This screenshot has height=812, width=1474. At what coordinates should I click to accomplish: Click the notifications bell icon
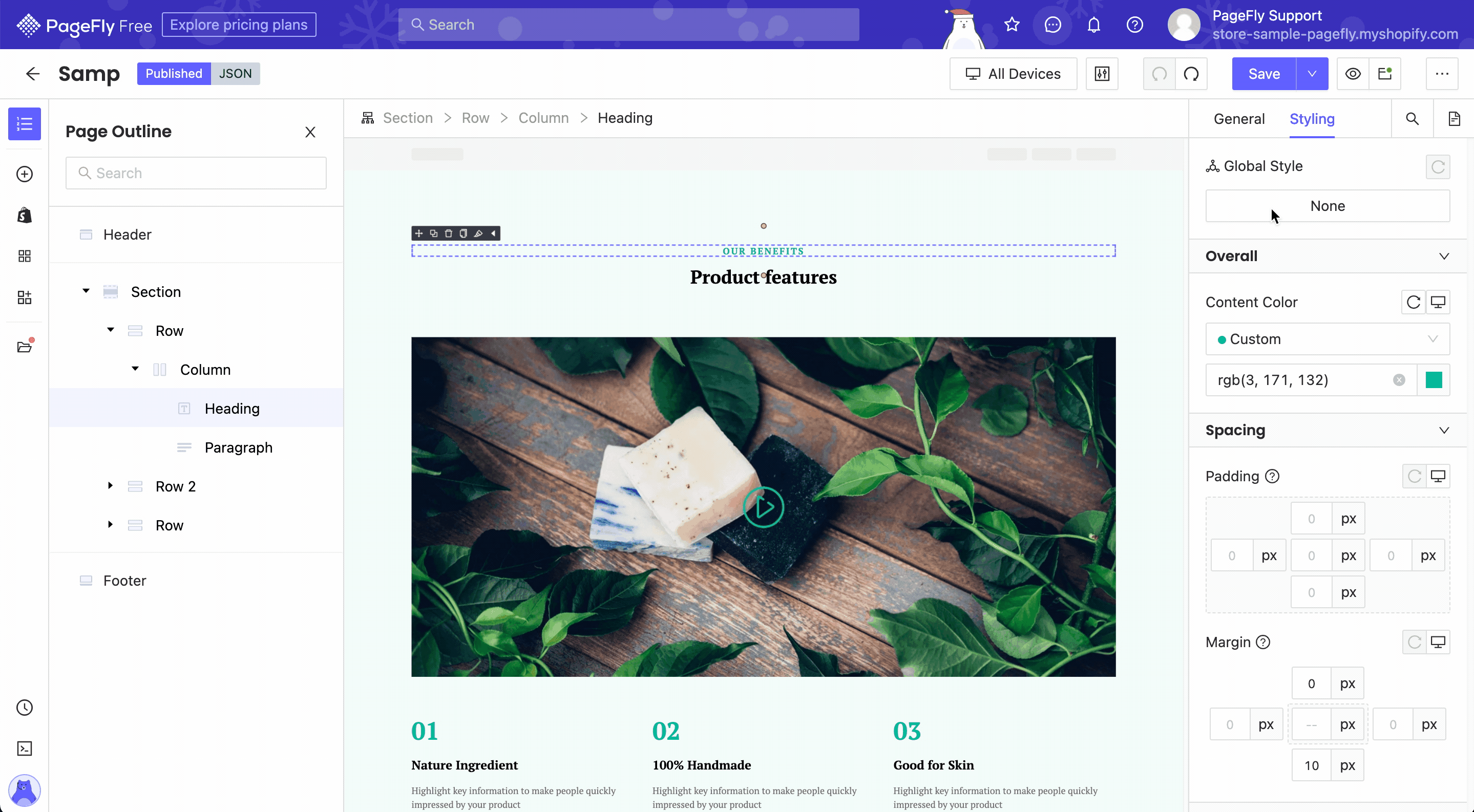click(x=1093, y=25)
